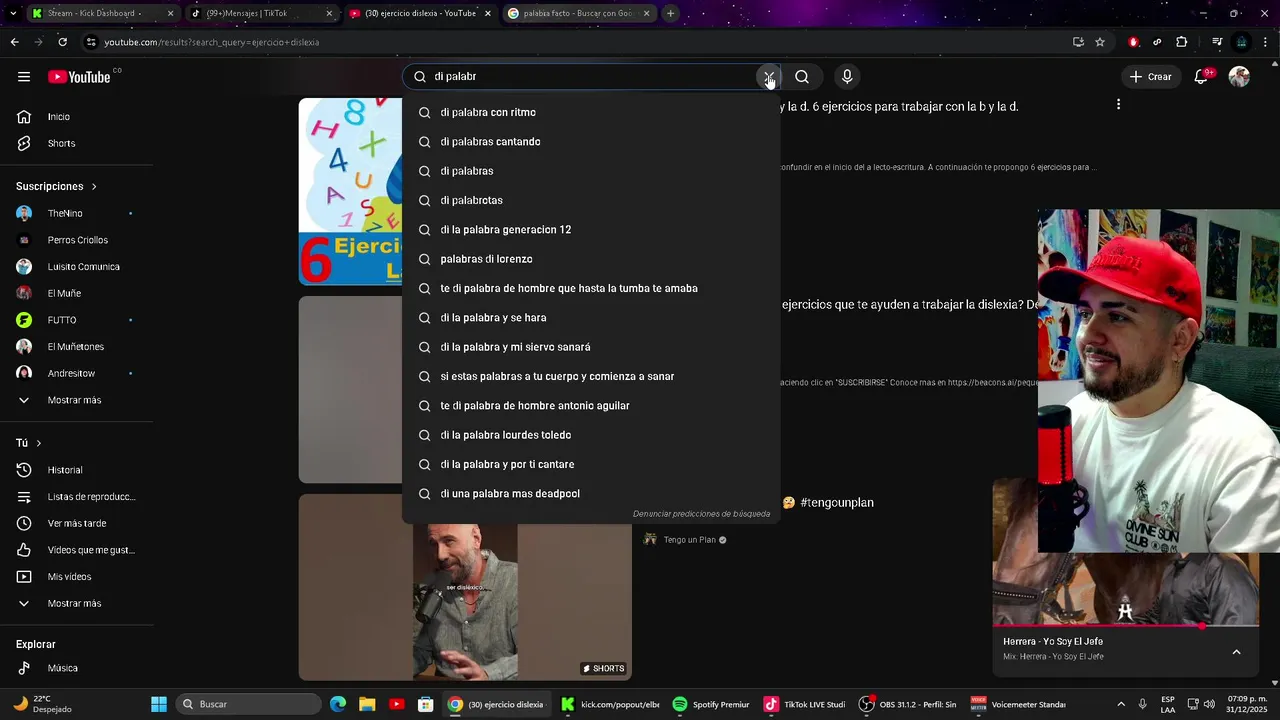Select suggestion 'di la palabra generacion 12'
Image resolution: width=1280 pixels, height=720 pixels.
591,230
